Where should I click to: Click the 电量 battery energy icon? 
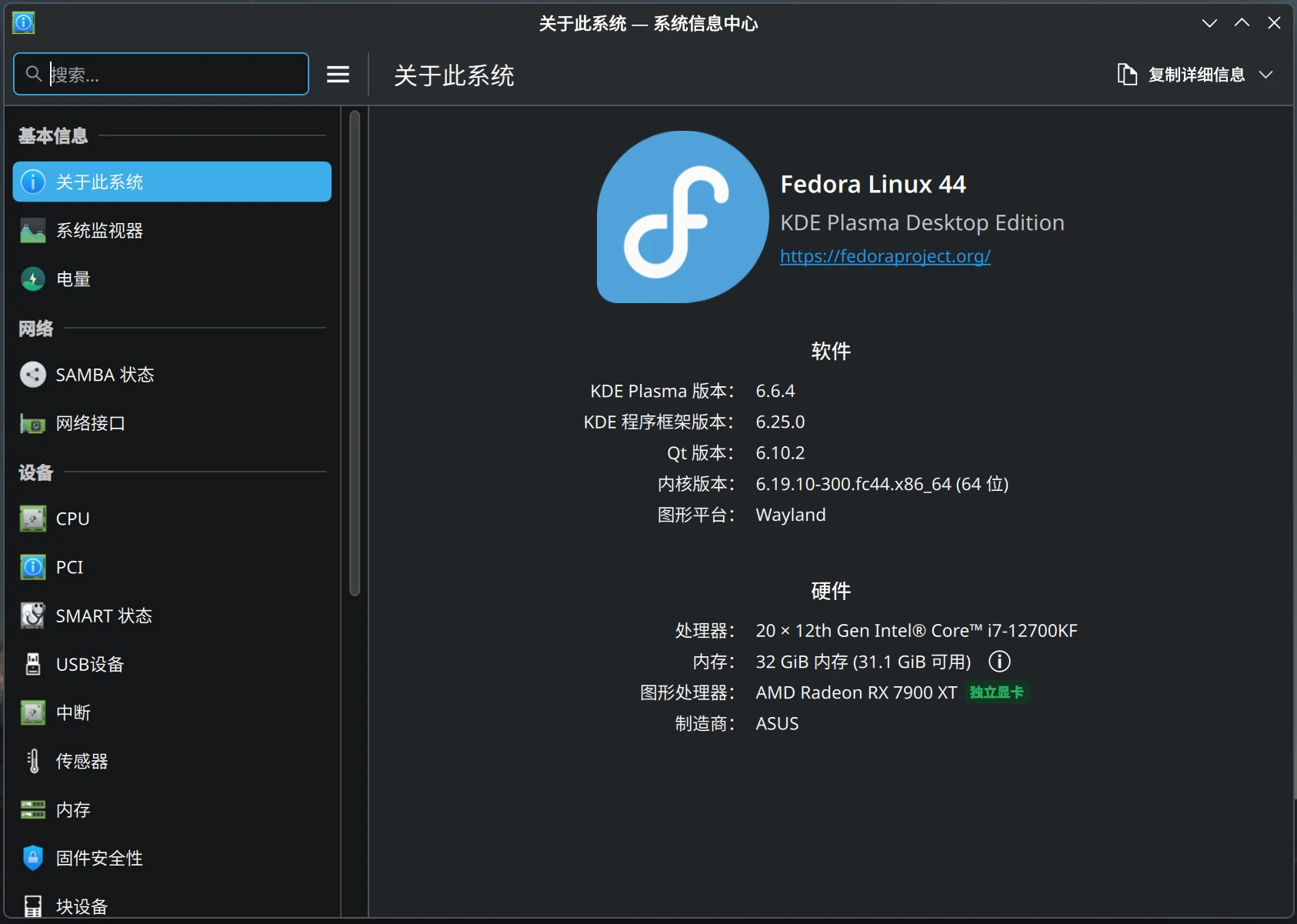pos(32,279)
